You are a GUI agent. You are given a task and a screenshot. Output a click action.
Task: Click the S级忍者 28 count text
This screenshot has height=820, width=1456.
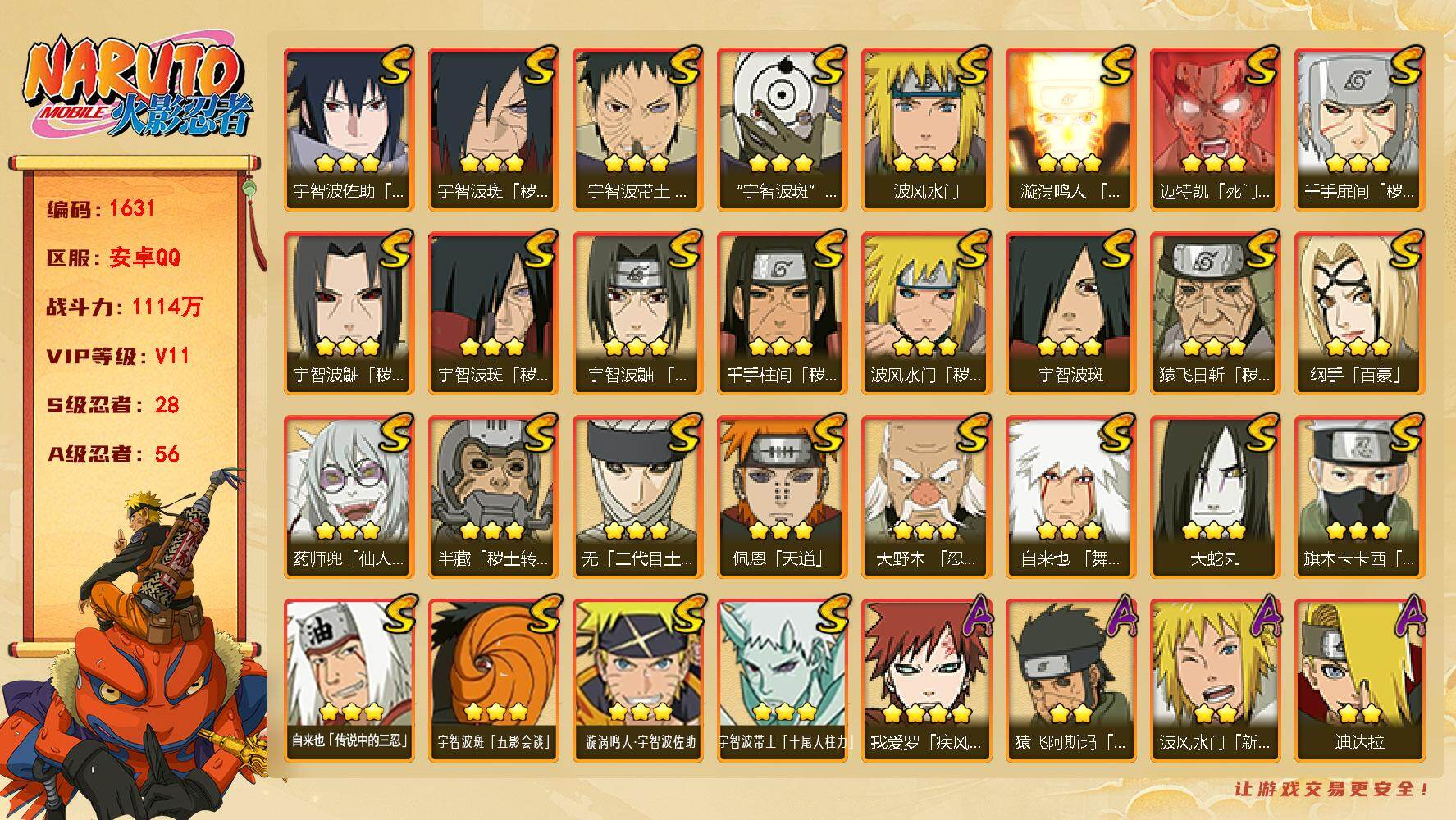112,405
